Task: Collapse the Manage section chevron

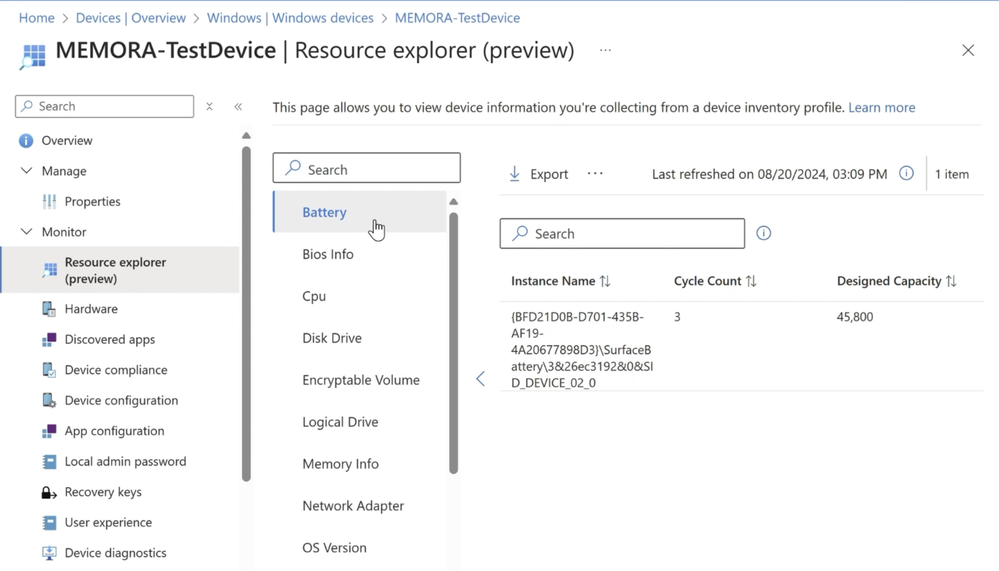Action: (x=26, y=171)
